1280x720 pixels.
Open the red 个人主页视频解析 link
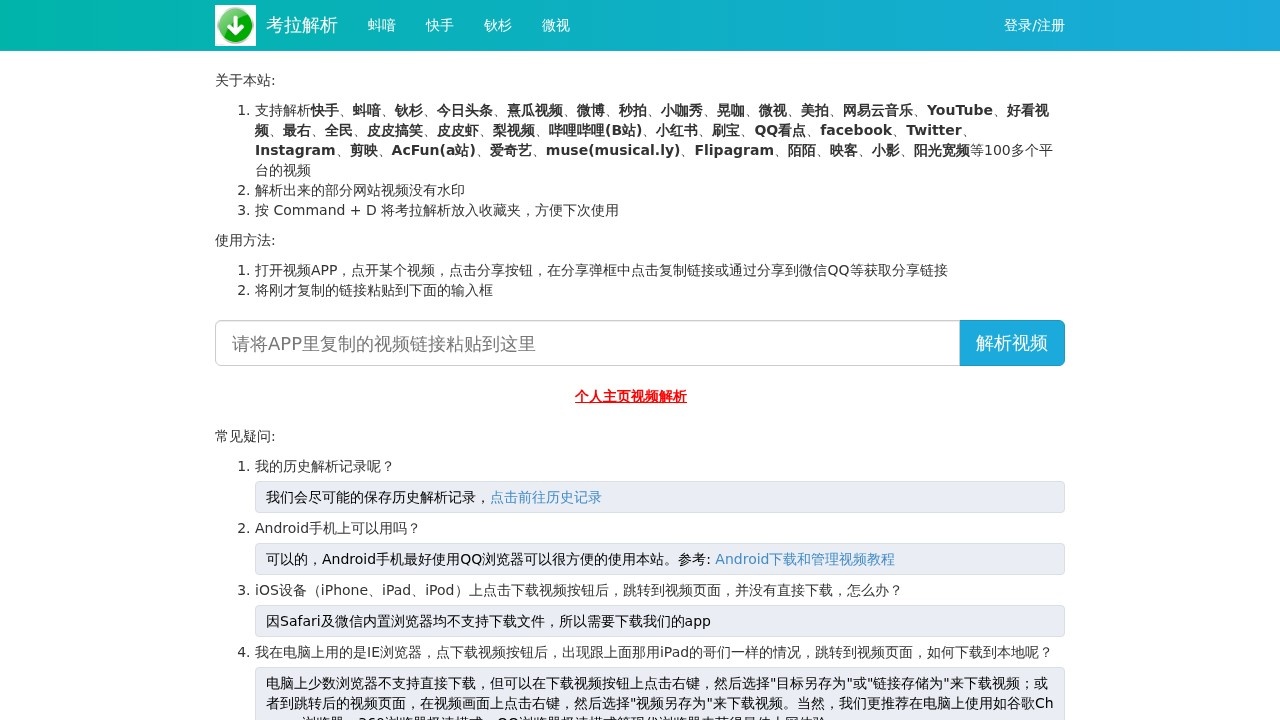click(x=630, y=396)
